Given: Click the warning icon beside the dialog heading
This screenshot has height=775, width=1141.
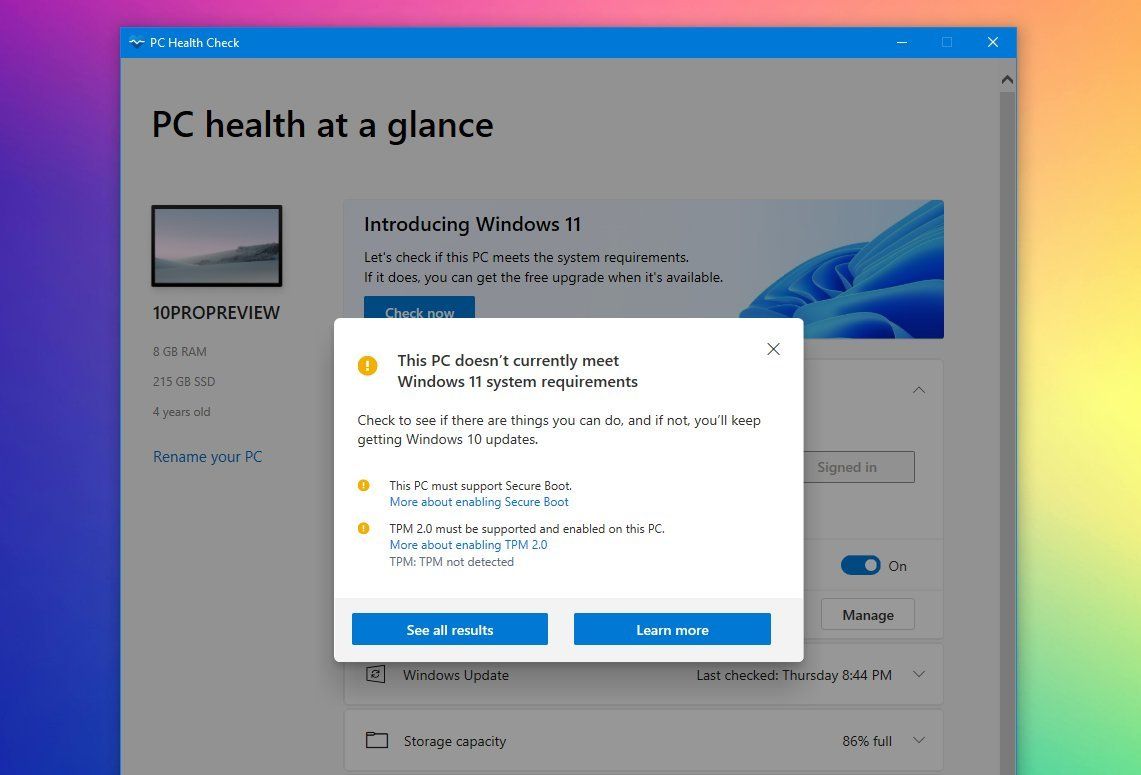Looking at the screenshot, I should [x=367, y=366].
